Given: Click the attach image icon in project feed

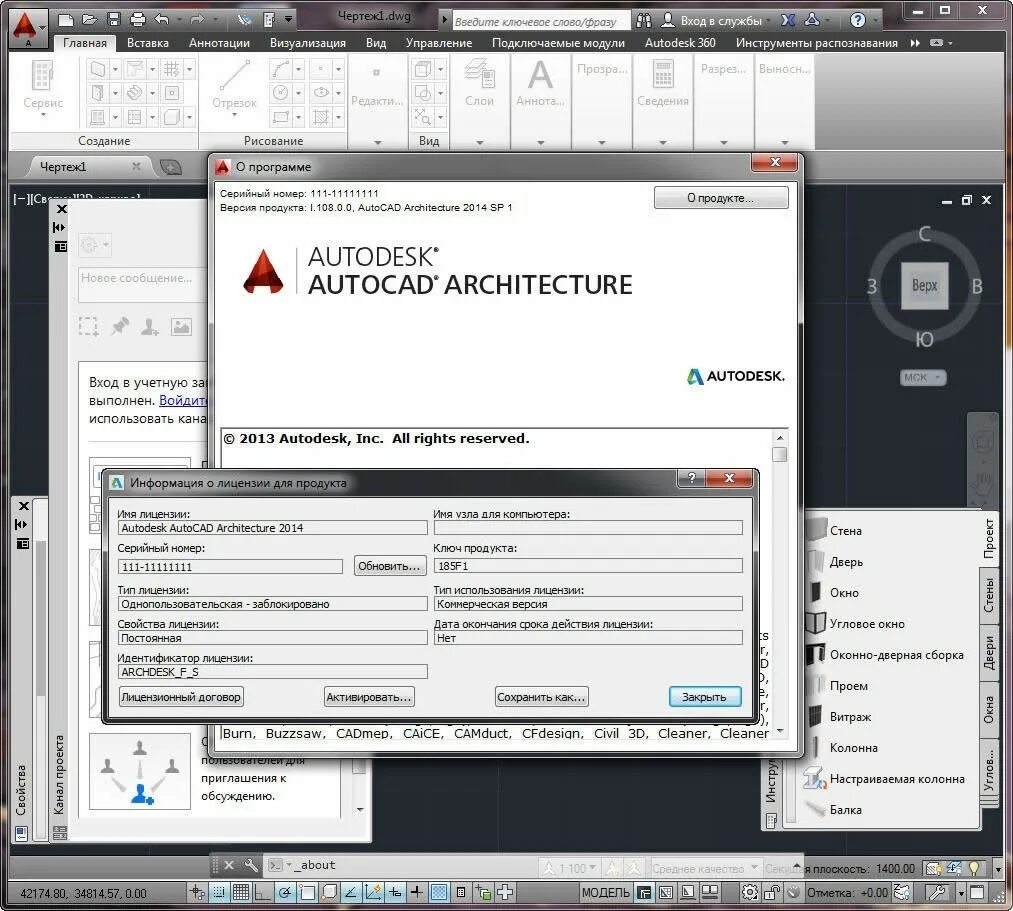Looking at the screenshot, I should pyautogui.click(x=181, y=327).
